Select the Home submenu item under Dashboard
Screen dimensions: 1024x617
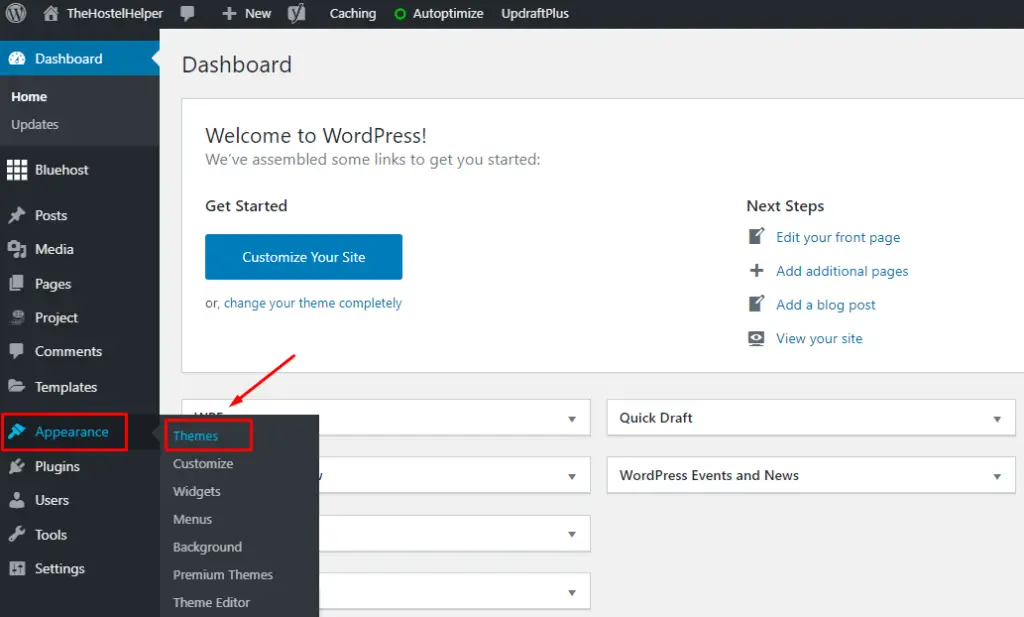coord(29,97)
